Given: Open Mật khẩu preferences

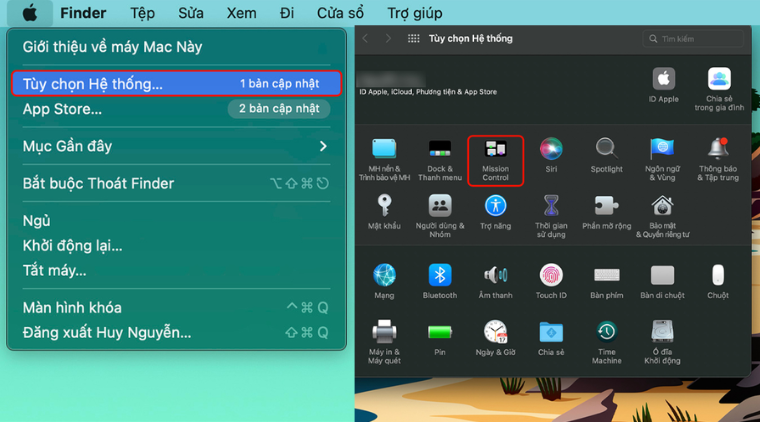Looking at the screenshot, I should (384, 212).
